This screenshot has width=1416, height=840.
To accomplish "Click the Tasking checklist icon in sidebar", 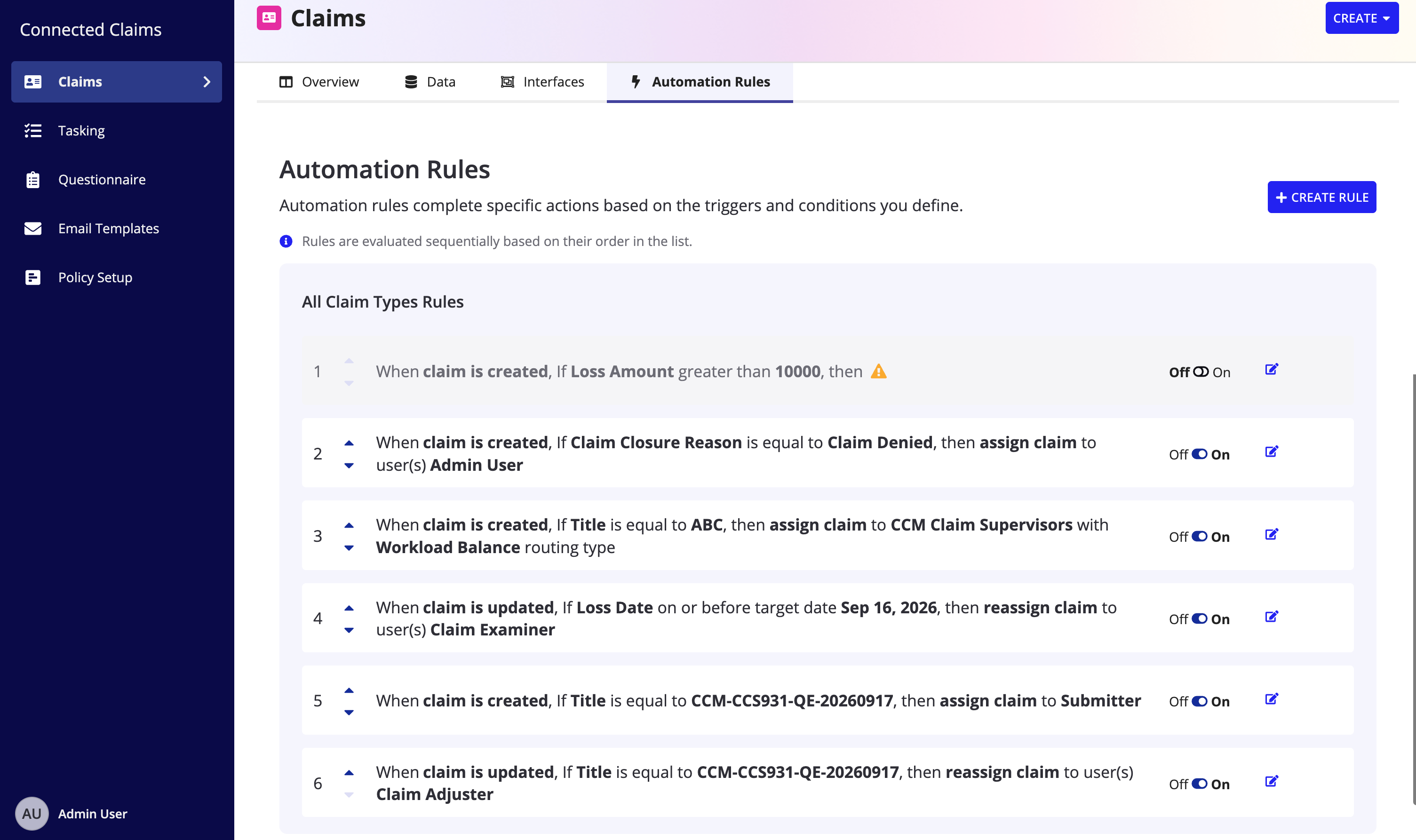I will point(33,131).
